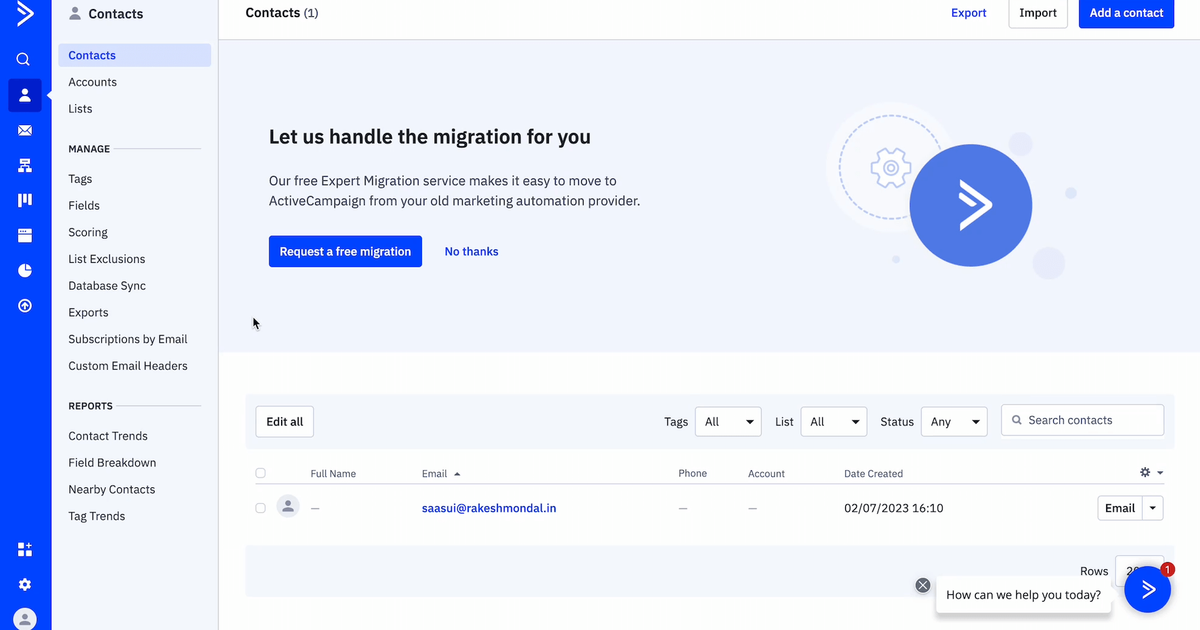Image resolution: width=1200 pixels, height=630 pixels.
Task: Open the Settings gear icon in sidebar
Action: tap(25, 584)
